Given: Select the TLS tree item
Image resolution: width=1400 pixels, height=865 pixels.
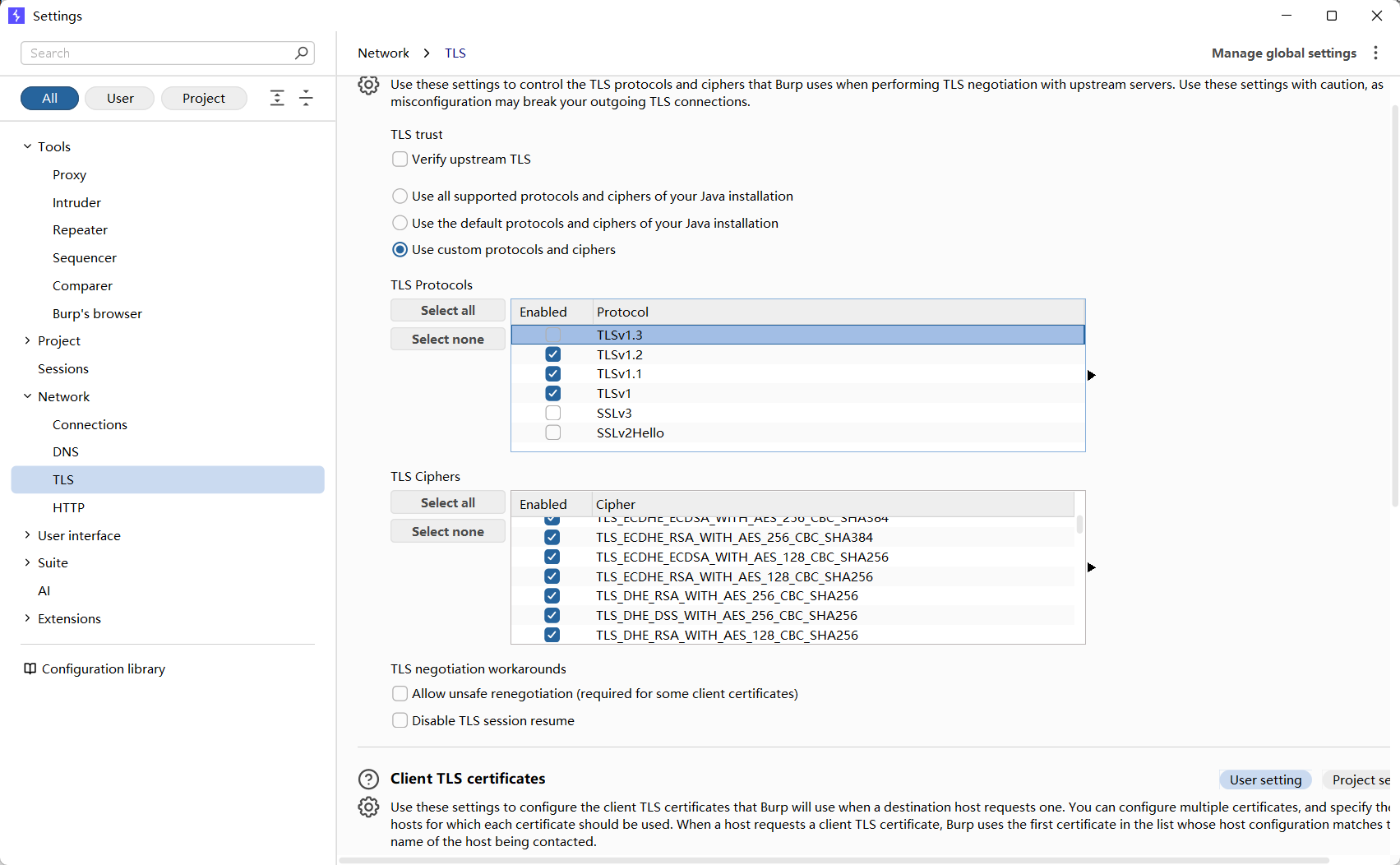Looking at the screenshot, I should pos(168,479).
